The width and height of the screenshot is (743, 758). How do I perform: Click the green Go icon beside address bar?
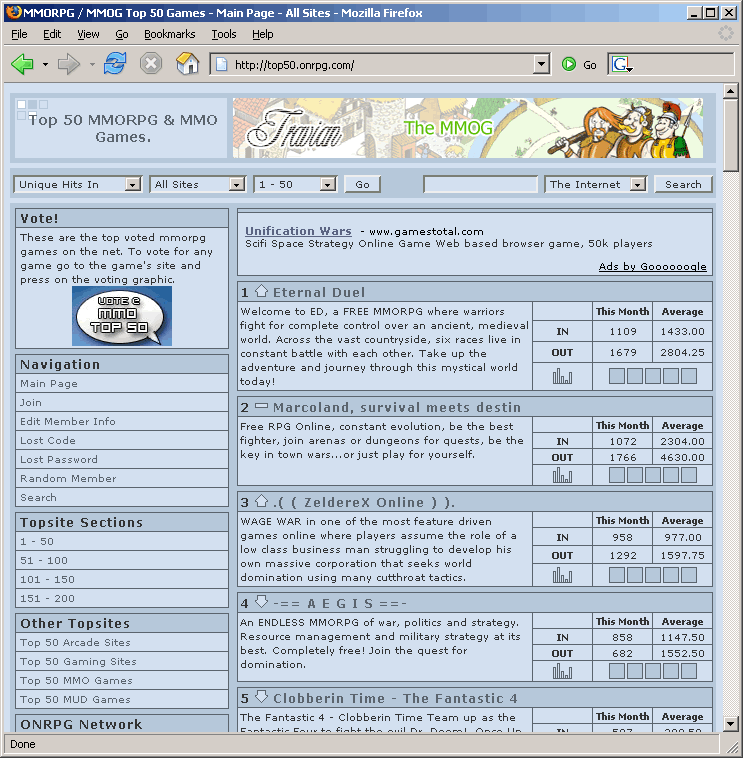pos(569,65)
